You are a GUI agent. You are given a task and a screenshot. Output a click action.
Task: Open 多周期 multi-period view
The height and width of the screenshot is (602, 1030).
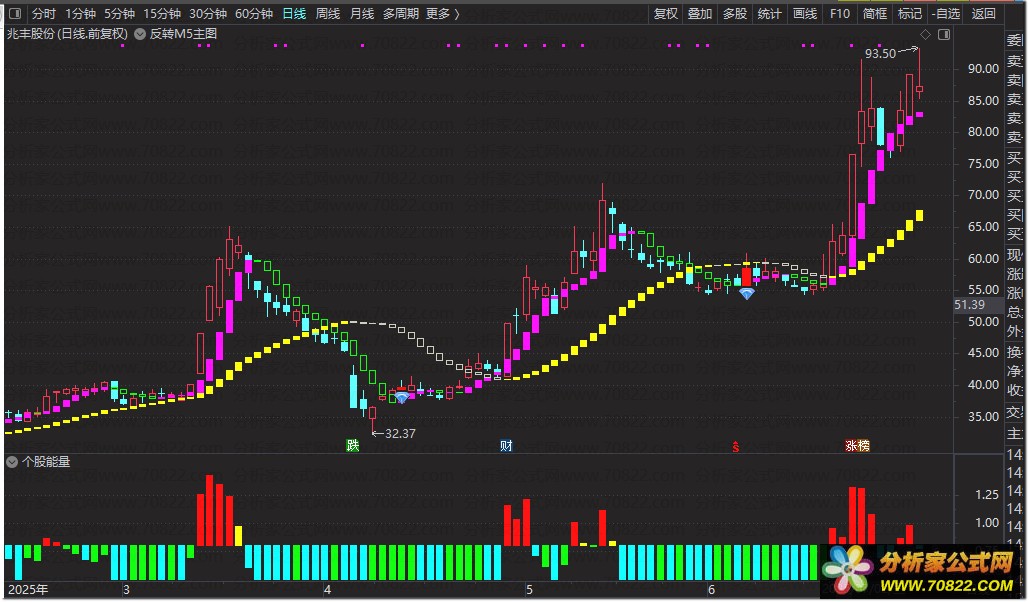point(401,13)
